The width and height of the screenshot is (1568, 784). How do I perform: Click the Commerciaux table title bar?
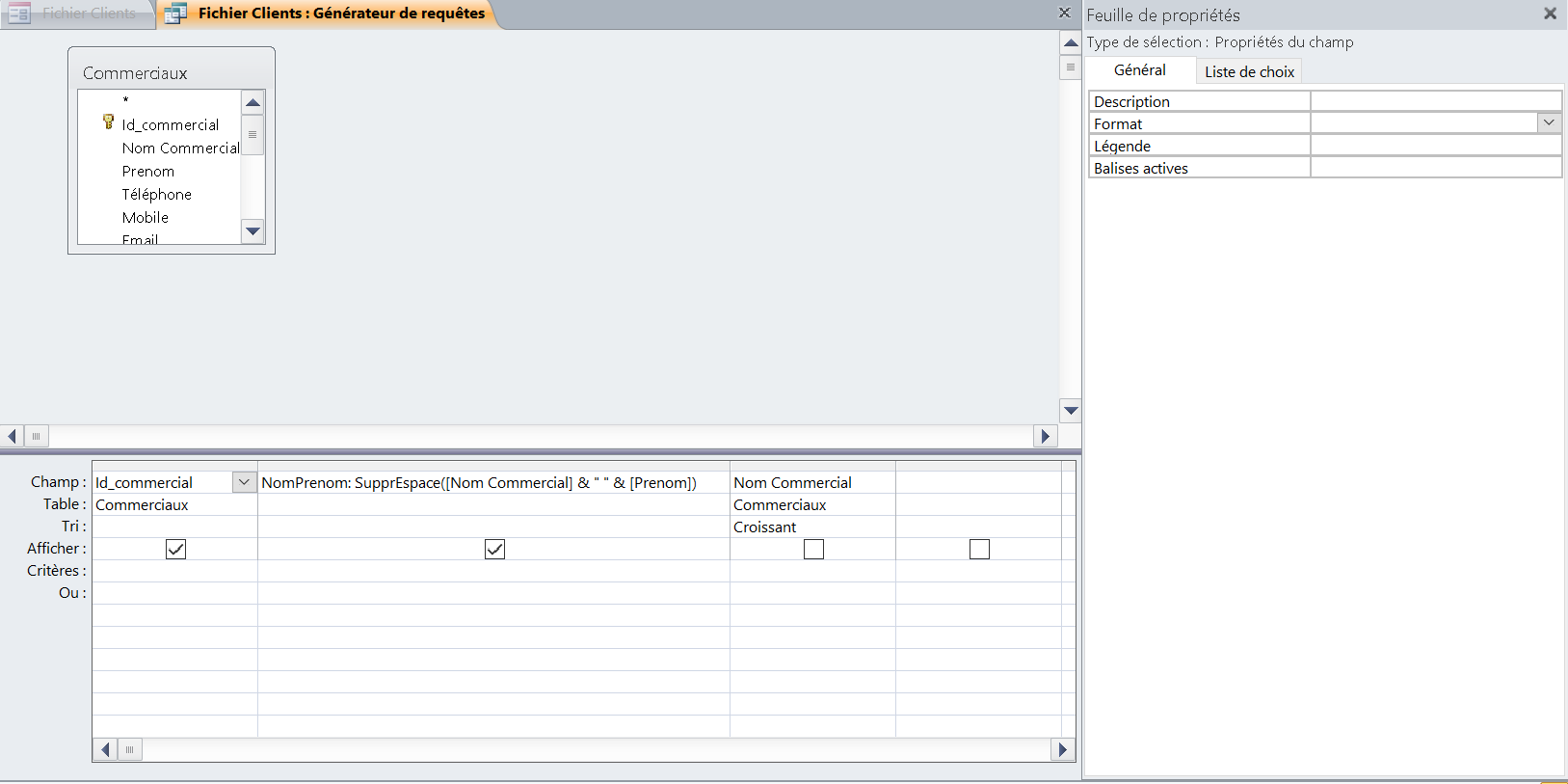coord(172,72)
